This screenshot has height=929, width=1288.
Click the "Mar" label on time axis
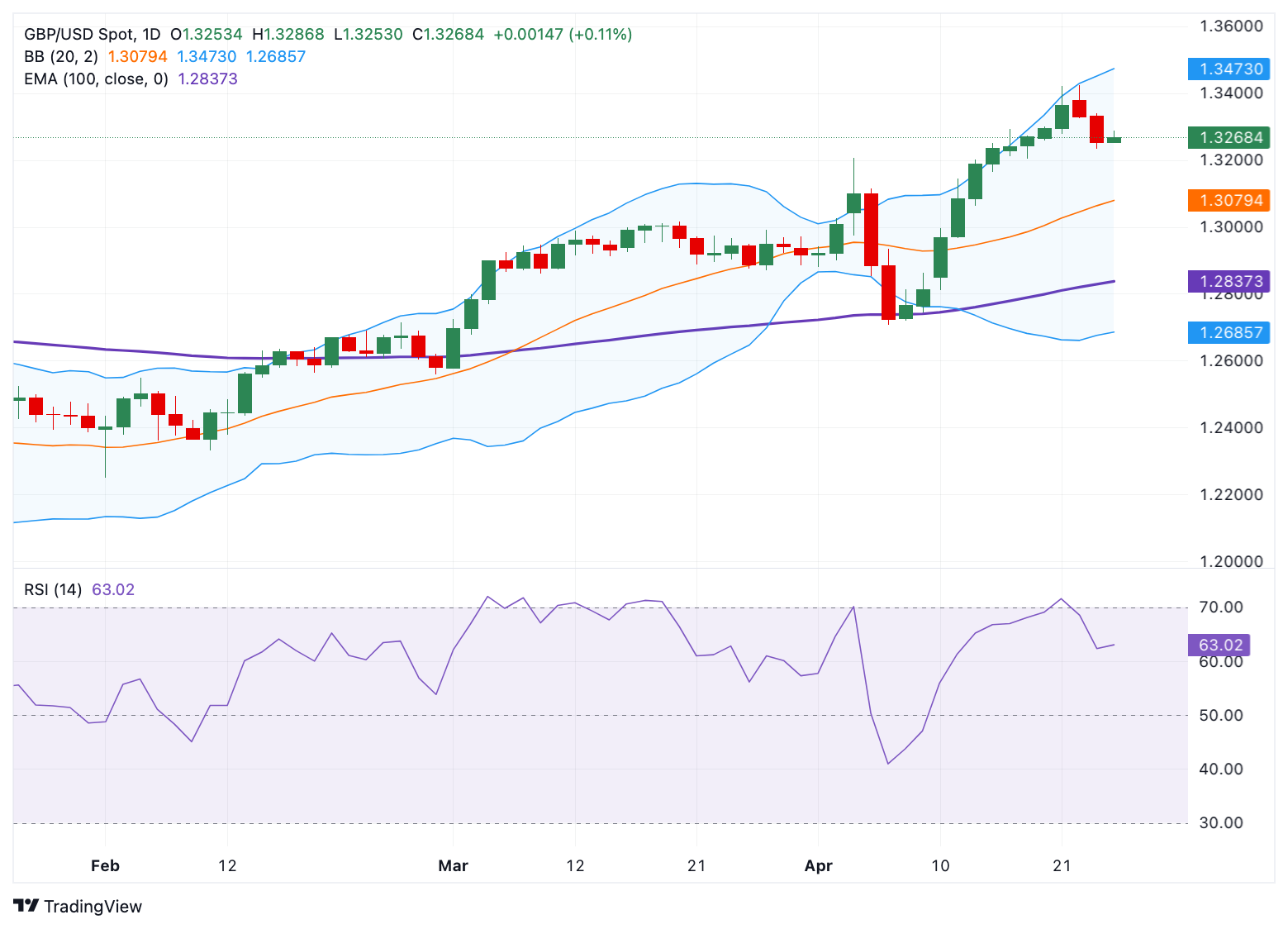click(453, 866)
